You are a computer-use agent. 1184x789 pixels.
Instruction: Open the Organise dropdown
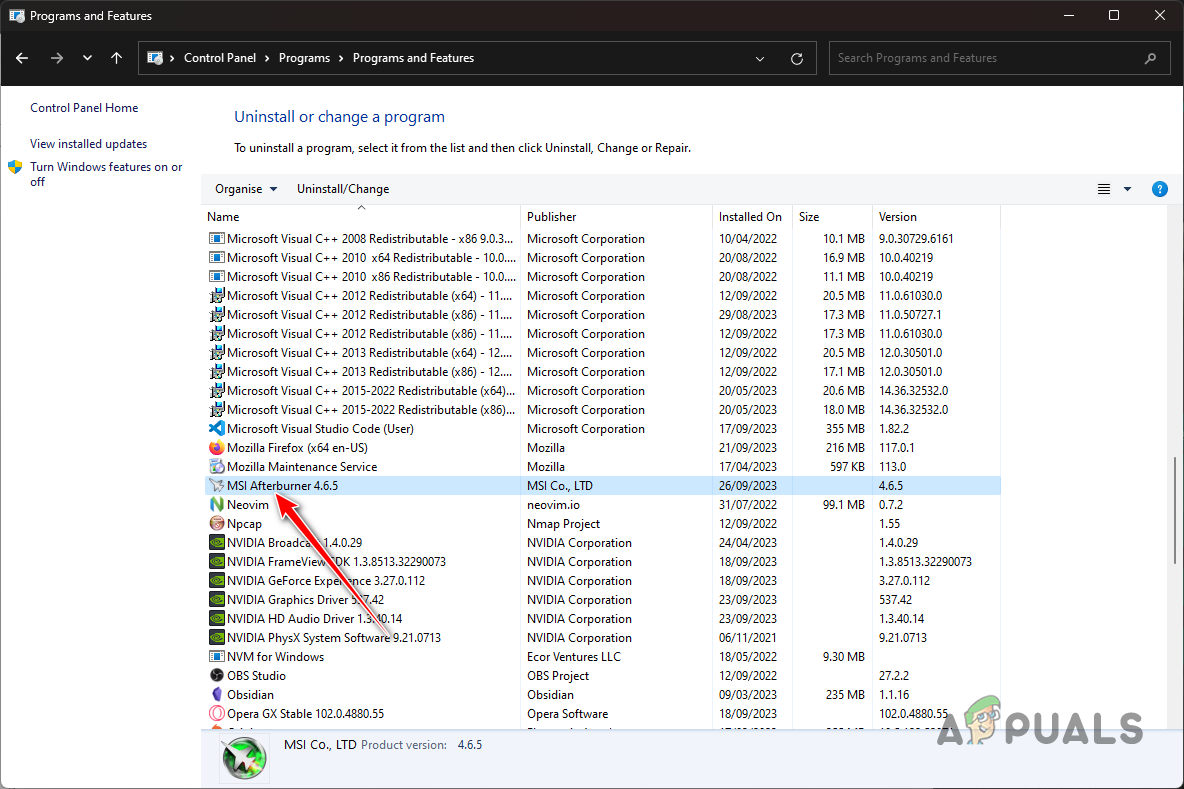pos(245,188)
